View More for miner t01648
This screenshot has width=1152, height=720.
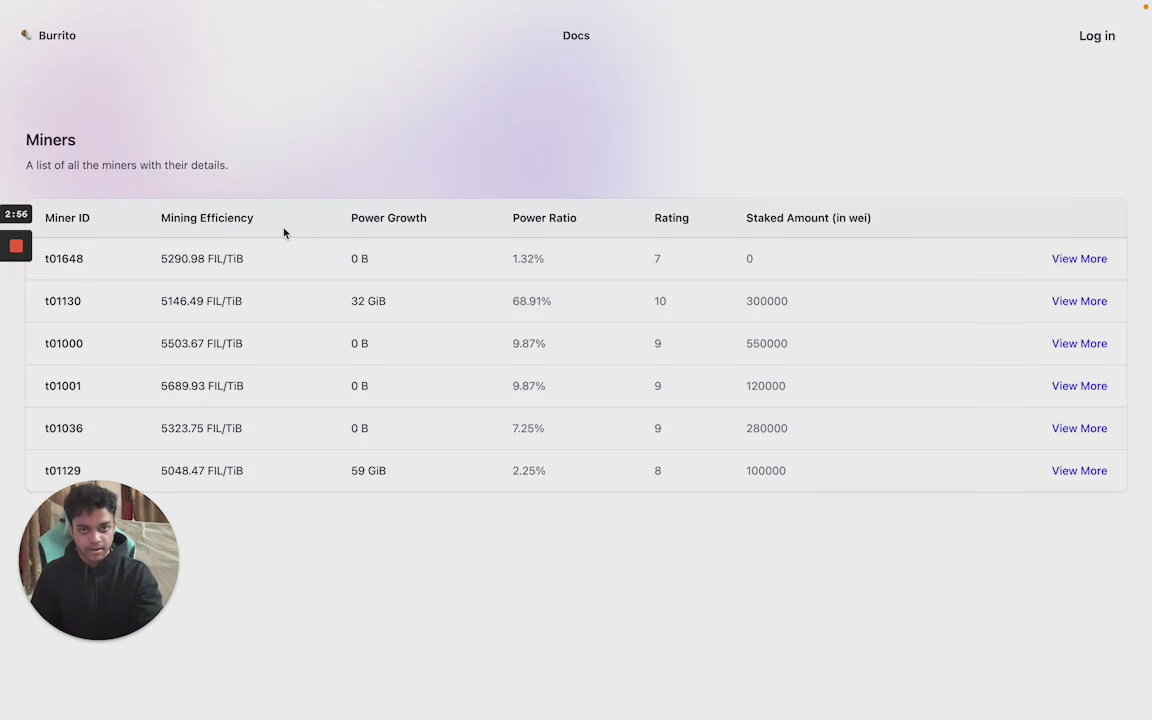(1079, 259)
